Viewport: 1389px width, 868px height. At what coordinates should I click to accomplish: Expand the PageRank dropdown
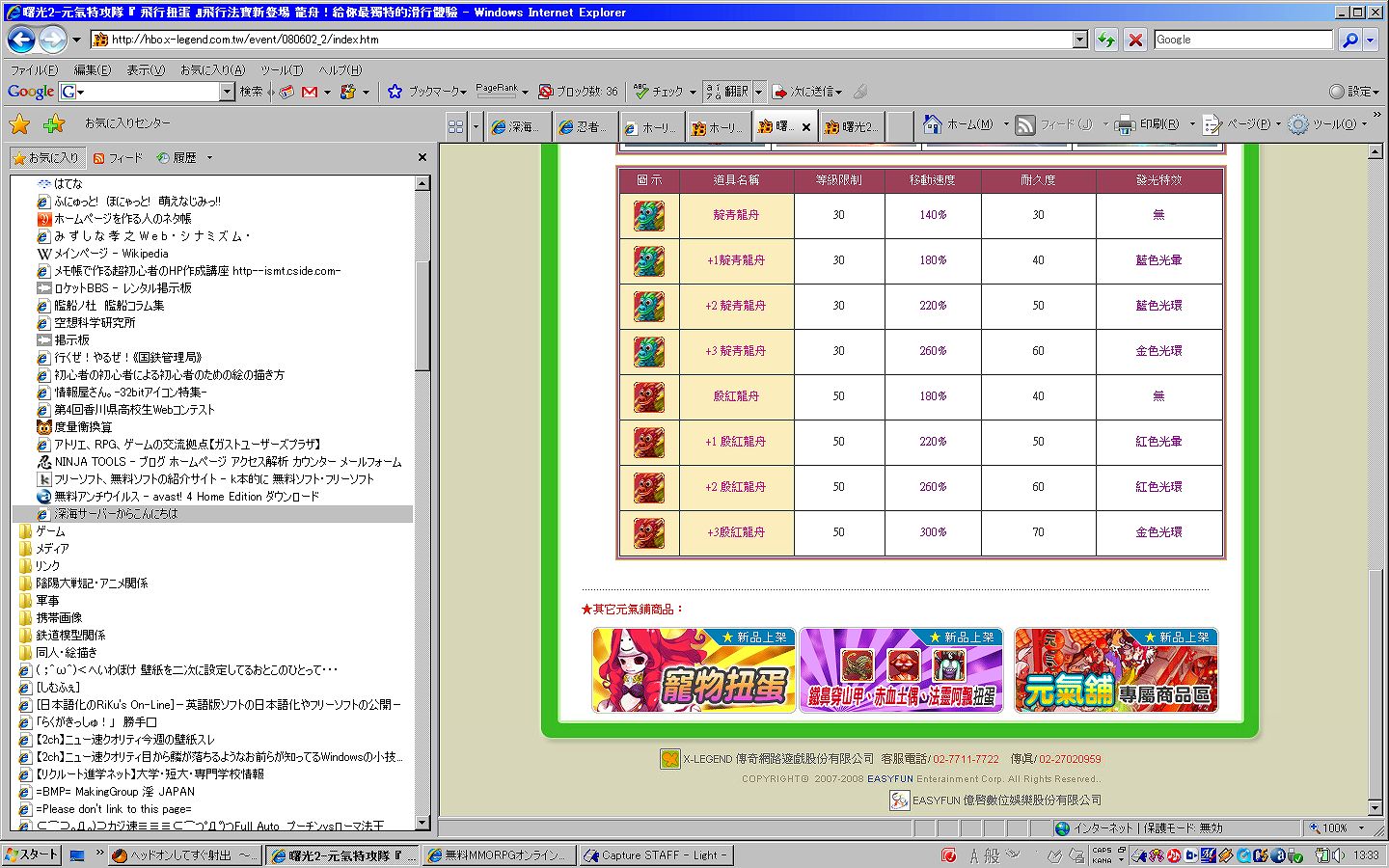point(525,93)
